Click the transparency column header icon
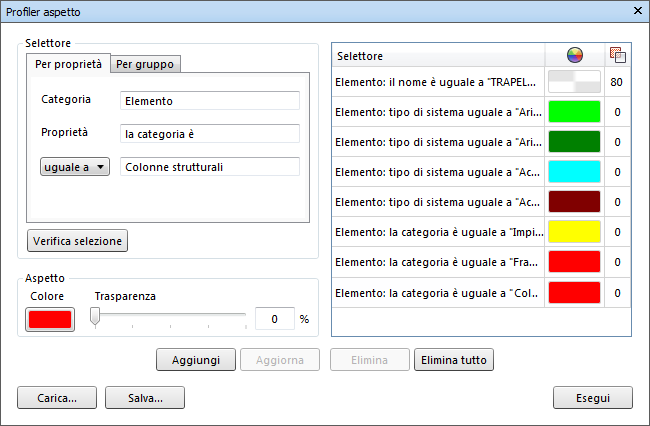The width and height of the screenshot is (650, 426). click(617, 55)
